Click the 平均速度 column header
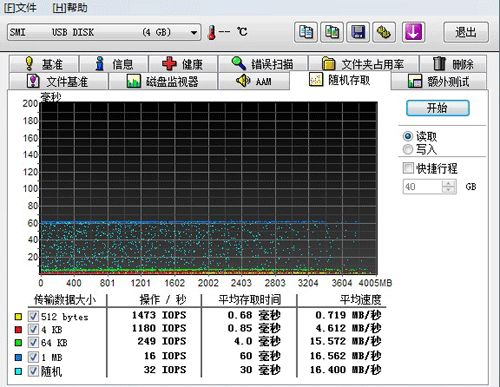The height and width of the screenshot is (387, 500). [361, 300]
